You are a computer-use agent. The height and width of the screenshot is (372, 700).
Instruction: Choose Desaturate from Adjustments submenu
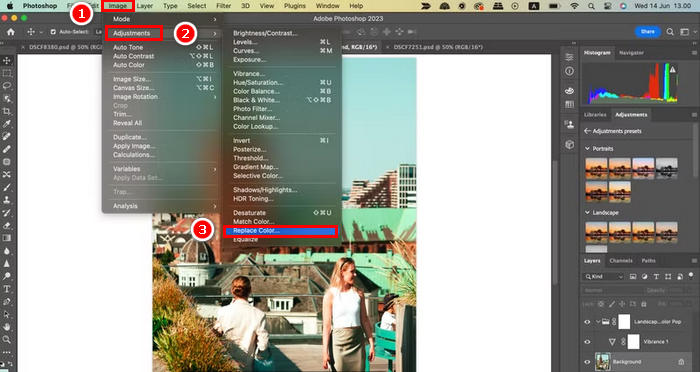click(x=283, y=213)
